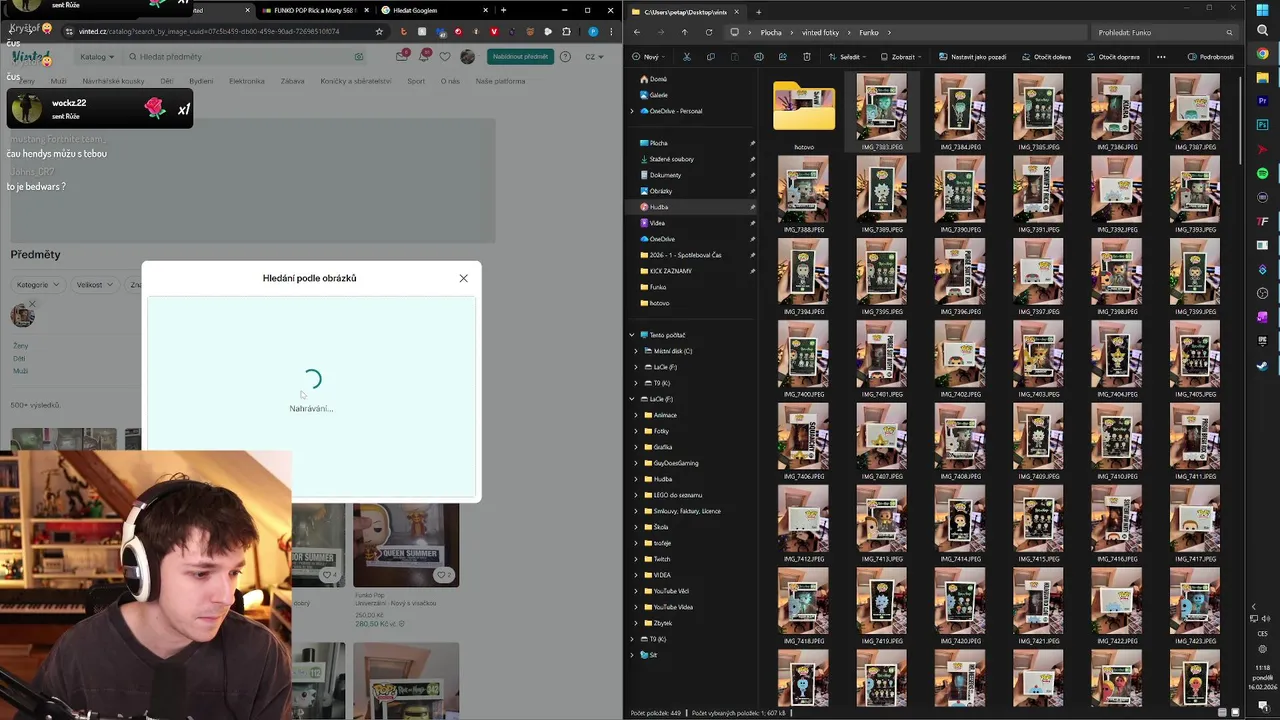Viewport: 1280px width, 720px height.
Task: Open Vinted messages inbox icon
Action: pyautogui.click(x=401, y=57)
